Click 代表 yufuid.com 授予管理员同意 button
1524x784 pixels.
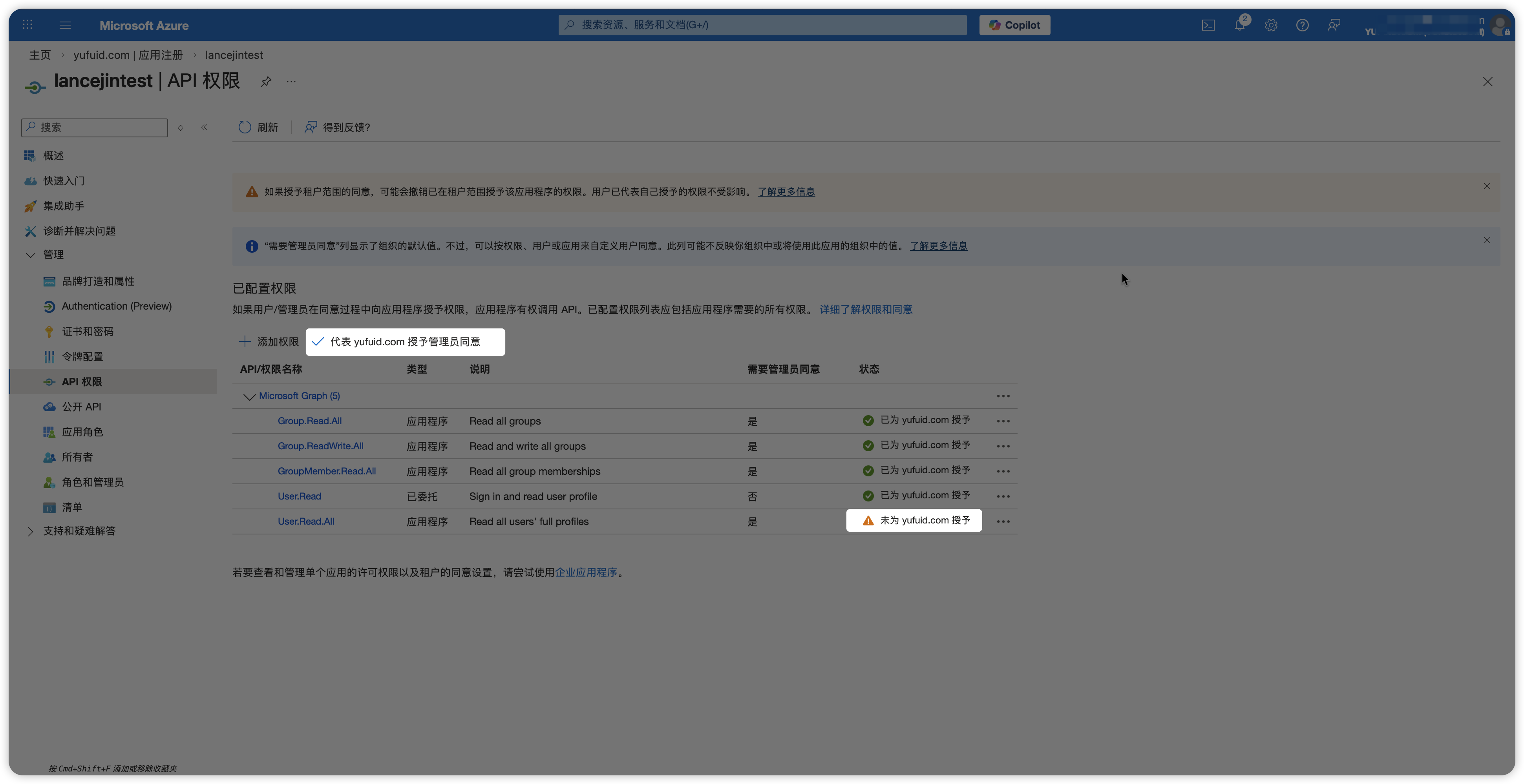[x=405, y=342]
